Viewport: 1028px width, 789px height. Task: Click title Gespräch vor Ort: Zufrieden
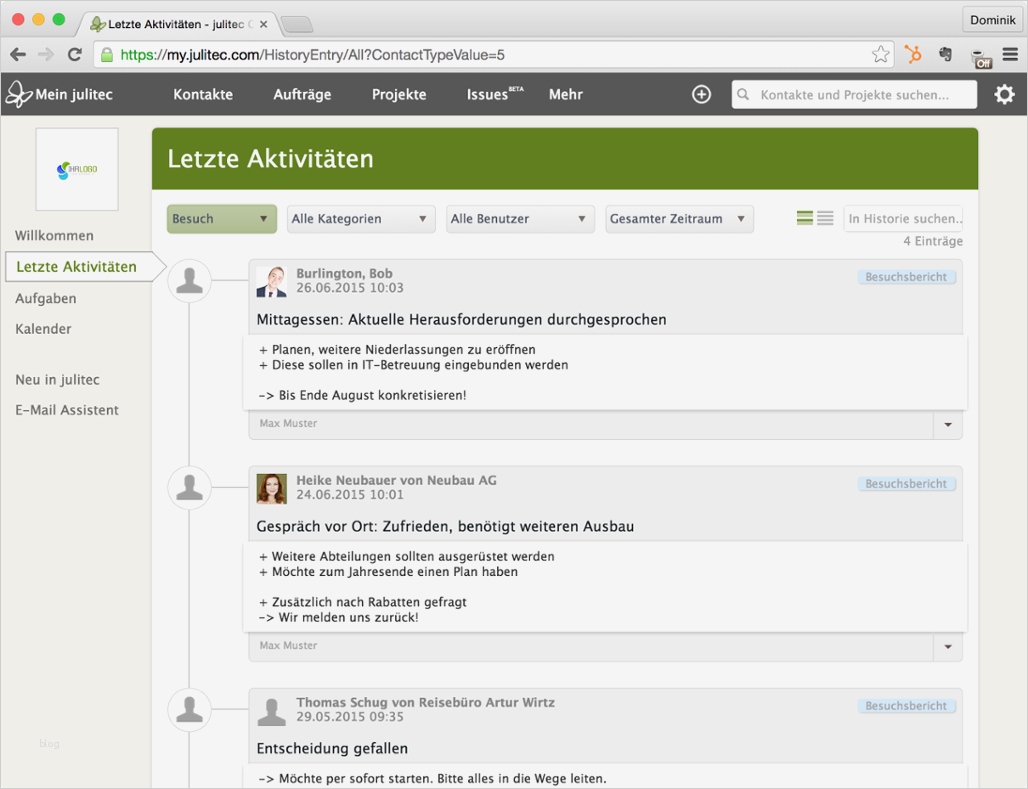[x=445, y=526]
